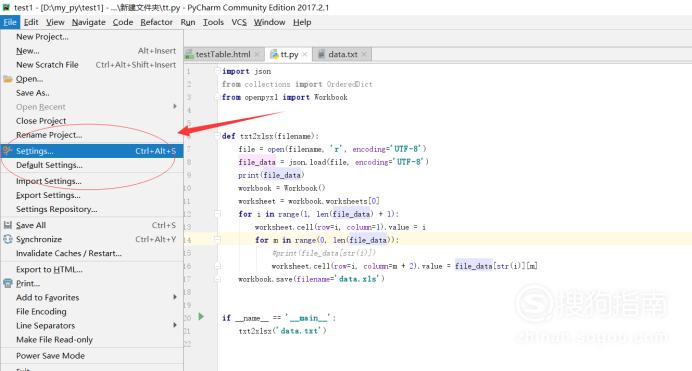Open Settings Repository...

92,209
